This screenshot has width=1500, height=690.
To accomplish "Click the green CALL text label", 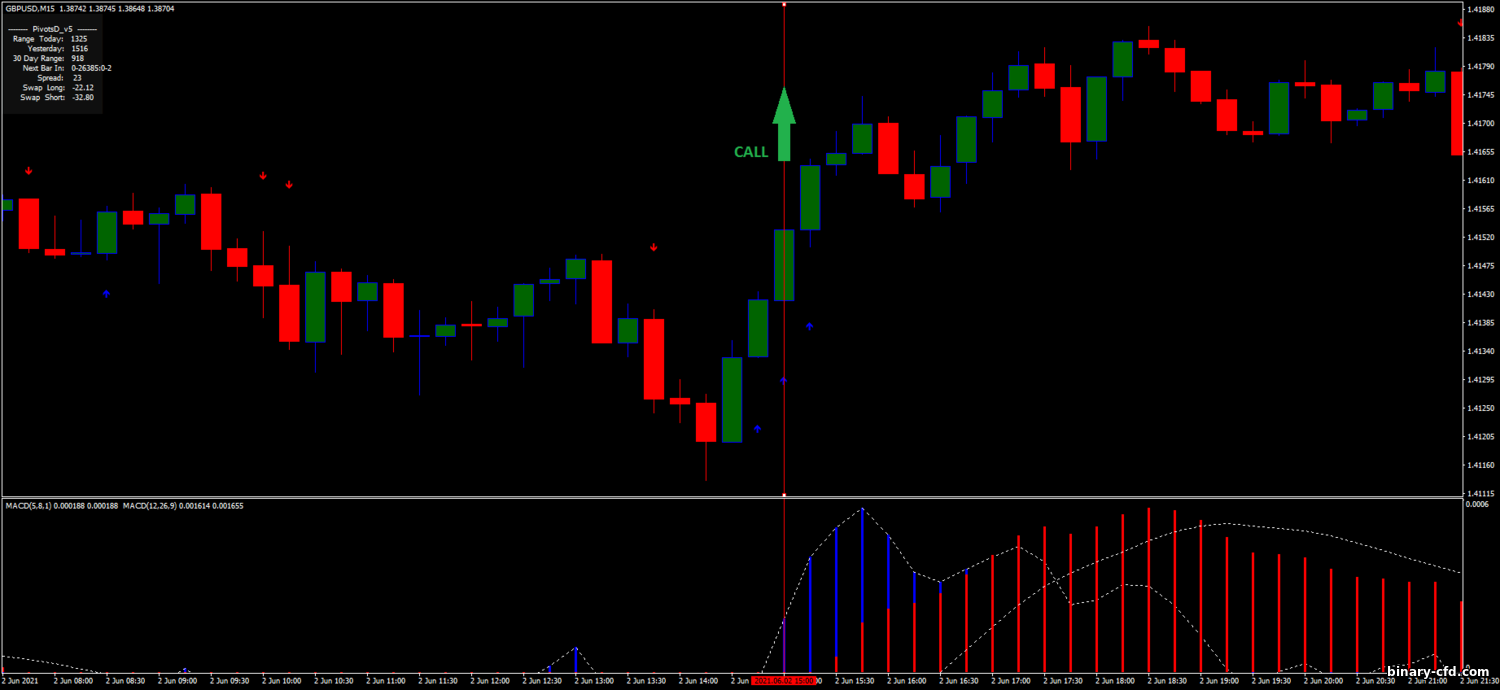I will click(x=751, y=153).
